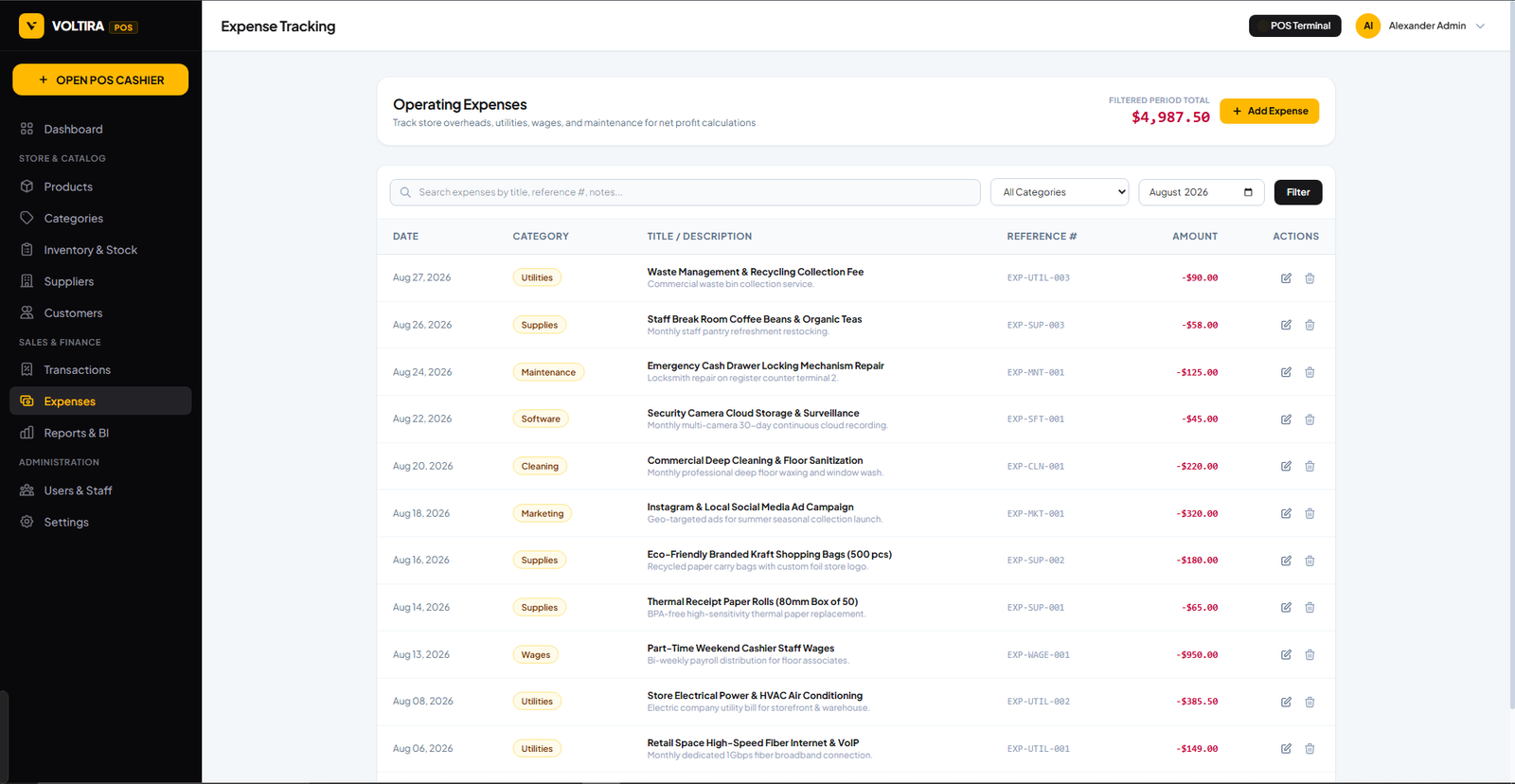Click the Amount column header
Screen dimensions: 1515x784
(x=1195, y=237)
